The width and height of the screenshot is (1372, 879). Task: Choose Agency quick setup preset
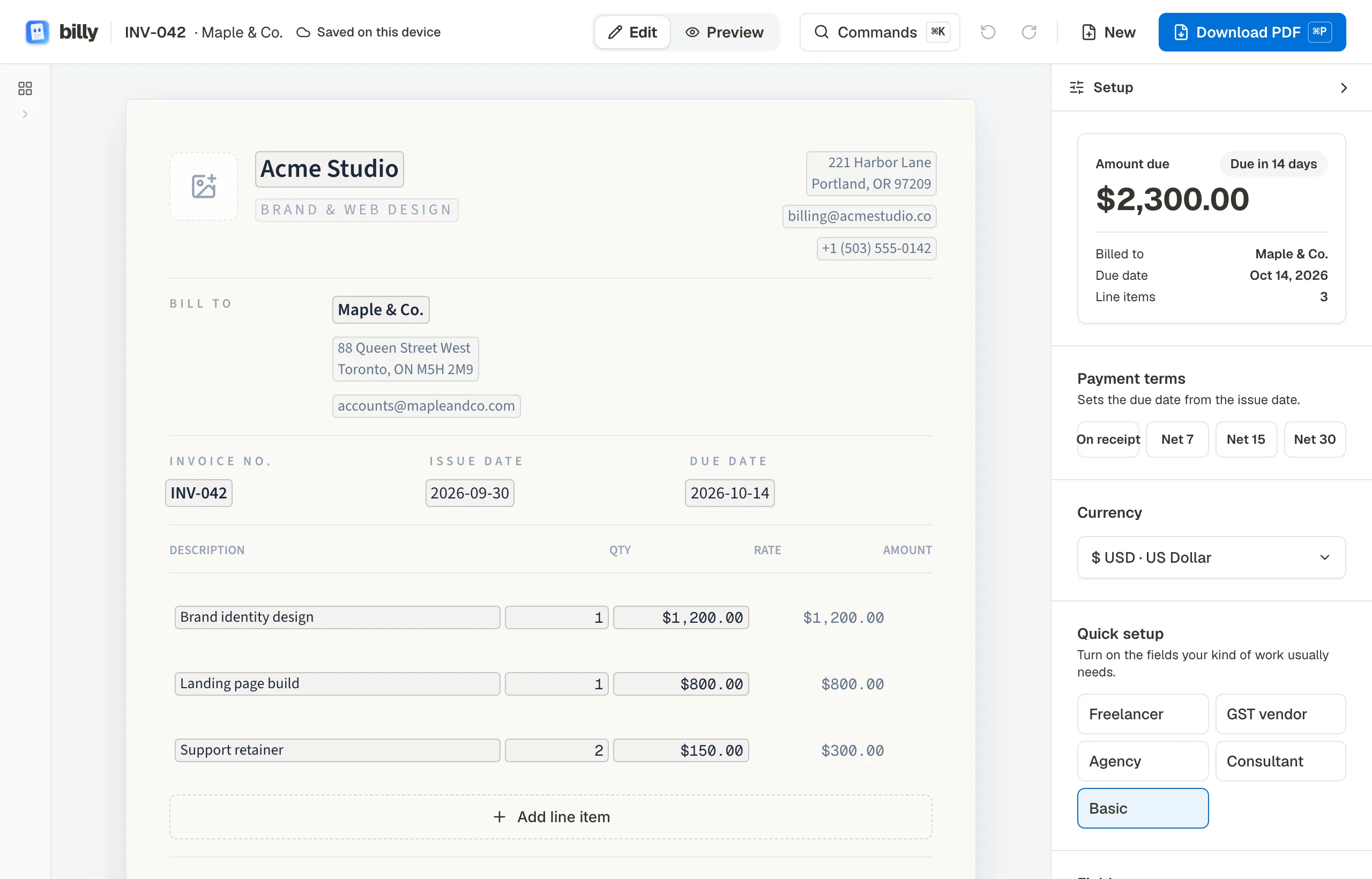click(1143, 761)
